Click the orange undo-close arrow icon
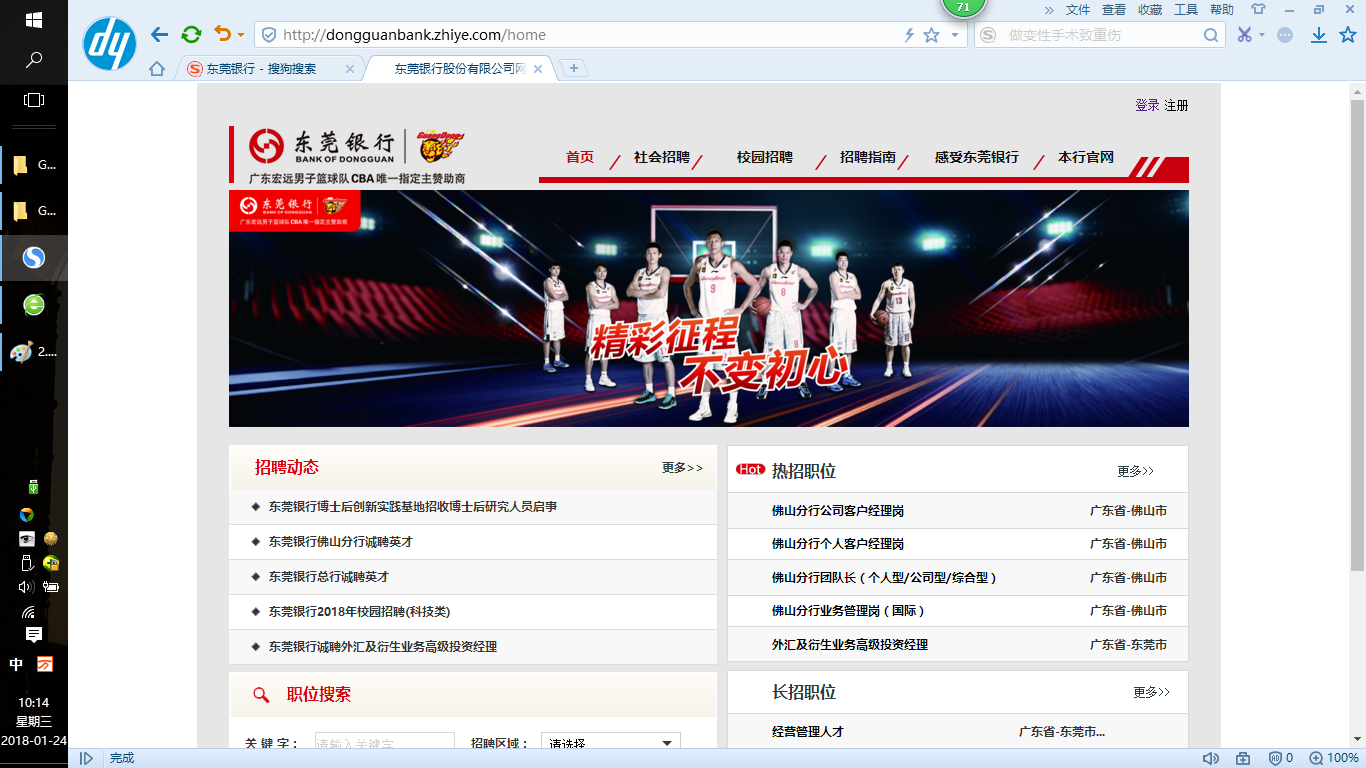 pos(223,35)
